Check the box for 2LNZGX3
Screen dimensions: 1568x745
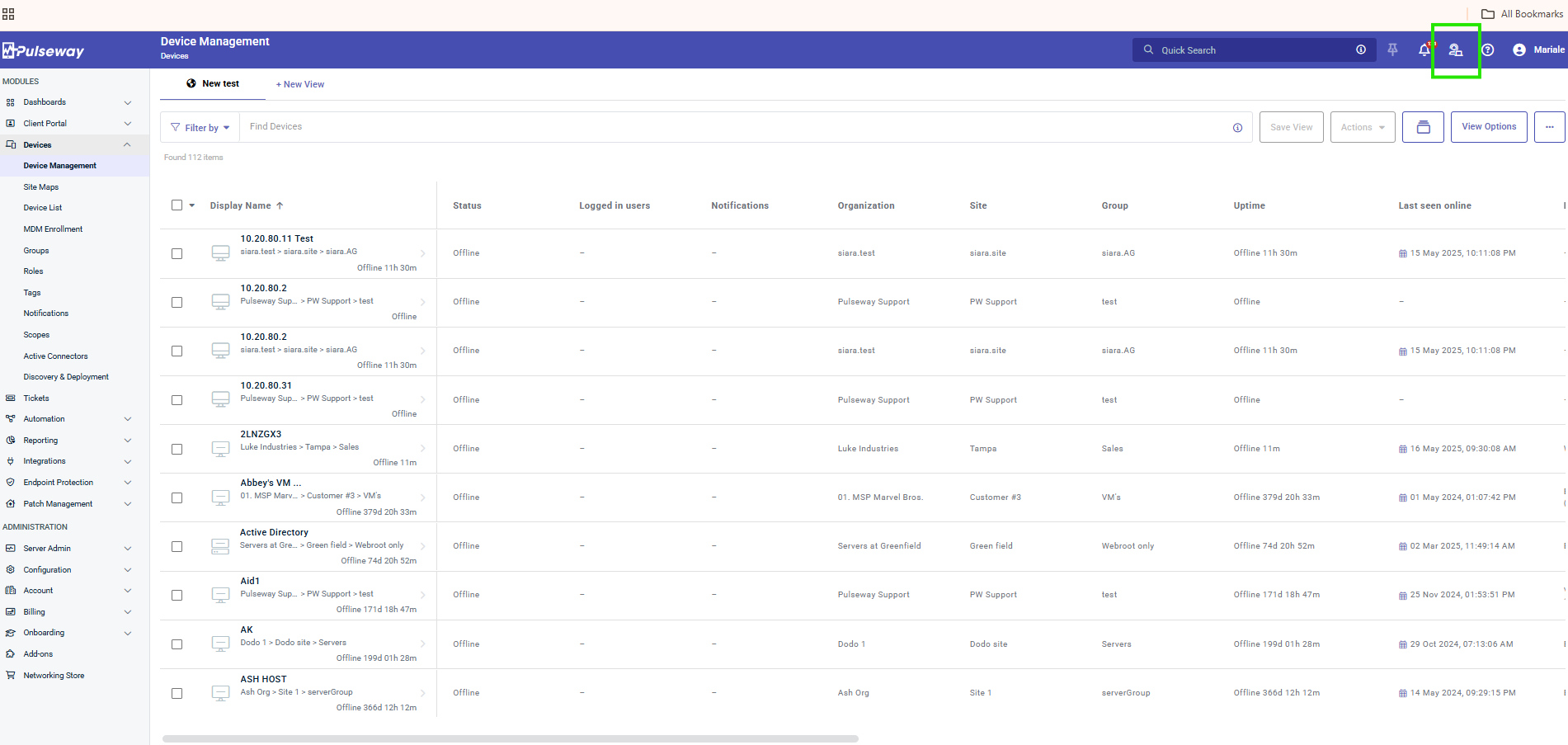tap(177, 449)
